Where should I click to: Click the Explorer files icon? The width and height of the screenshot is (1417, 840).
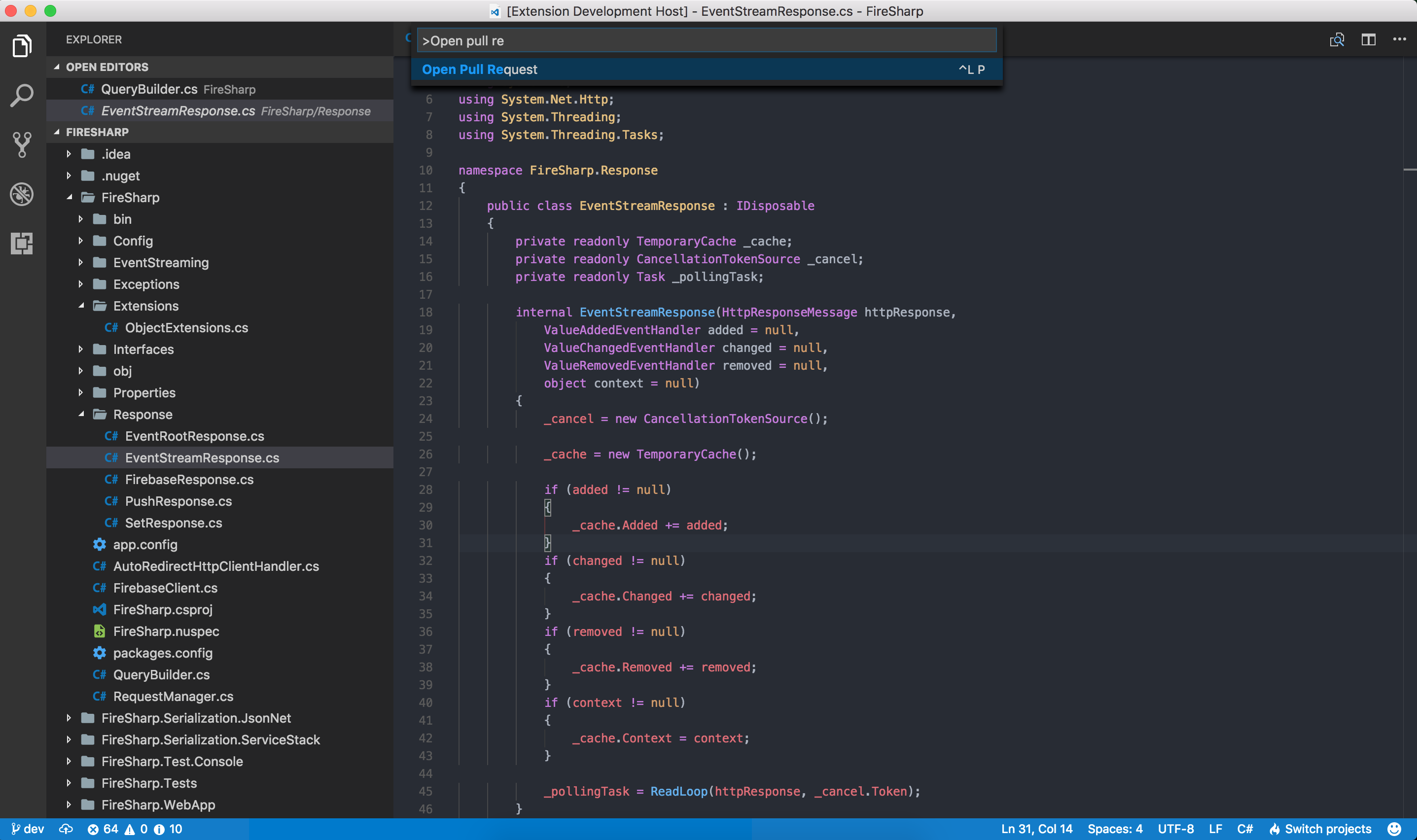[22, 46]
